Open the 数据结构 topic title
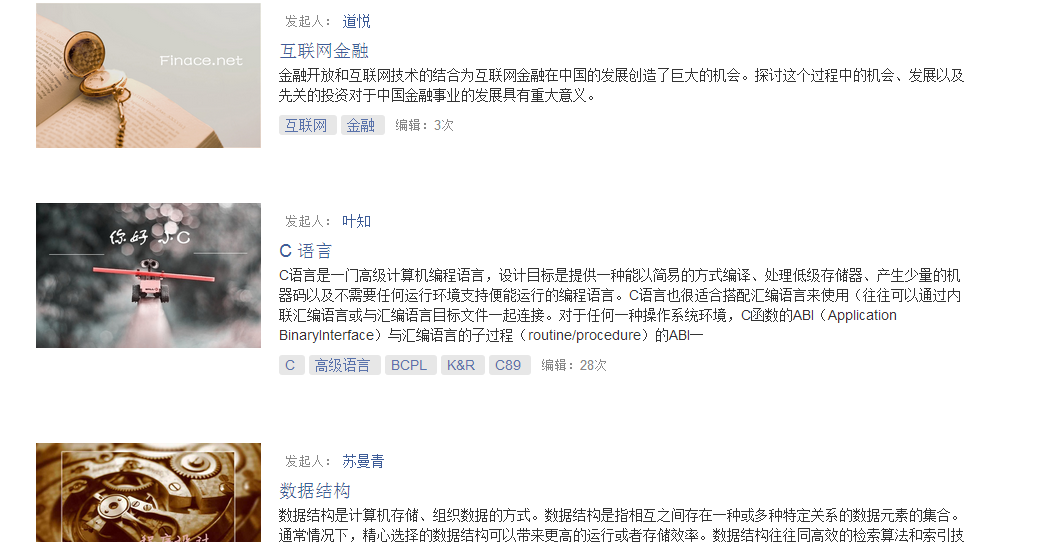Image resolution: width=1038 pixels, height=542 pixels. pyautogui.click(x=314, y=491)
